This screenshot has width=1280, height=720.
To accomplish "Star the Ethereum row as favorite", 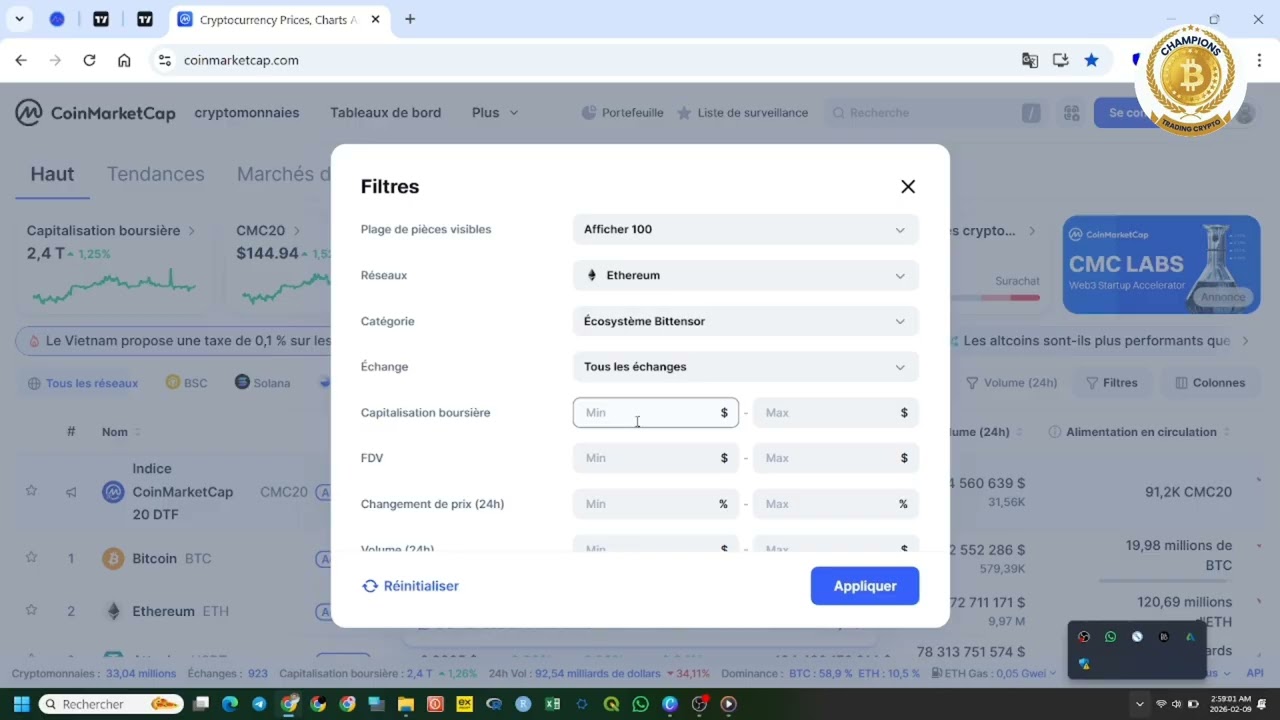I will coord(31,610).
